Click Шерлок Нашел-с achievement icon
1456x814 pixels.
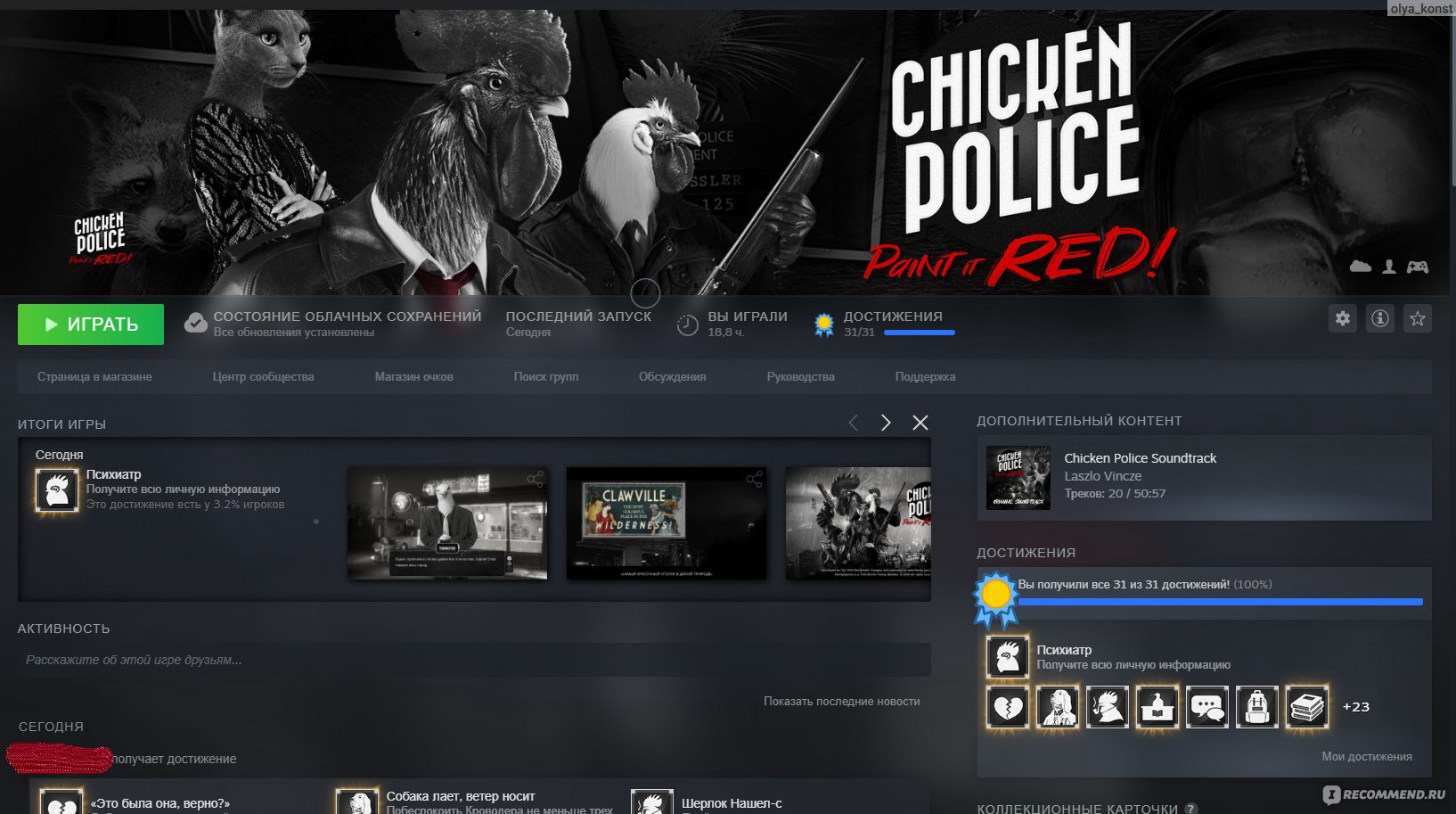coord(652,802)
